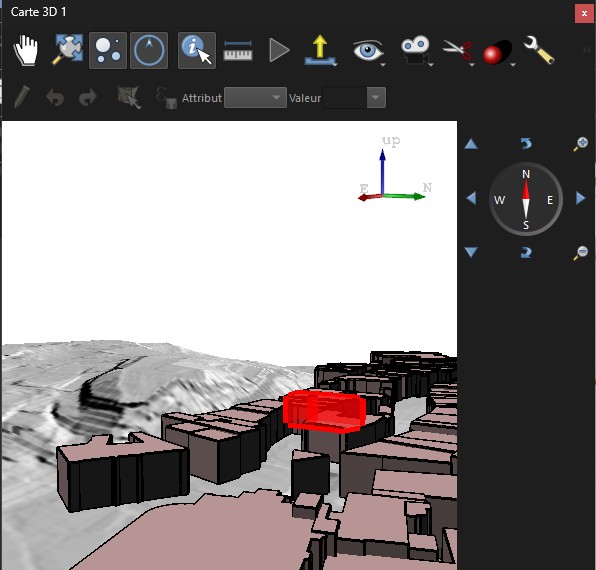Zoom out with the magnifier minus icon
The width and height of the screenshot is (596, 570).
(580, 253)
